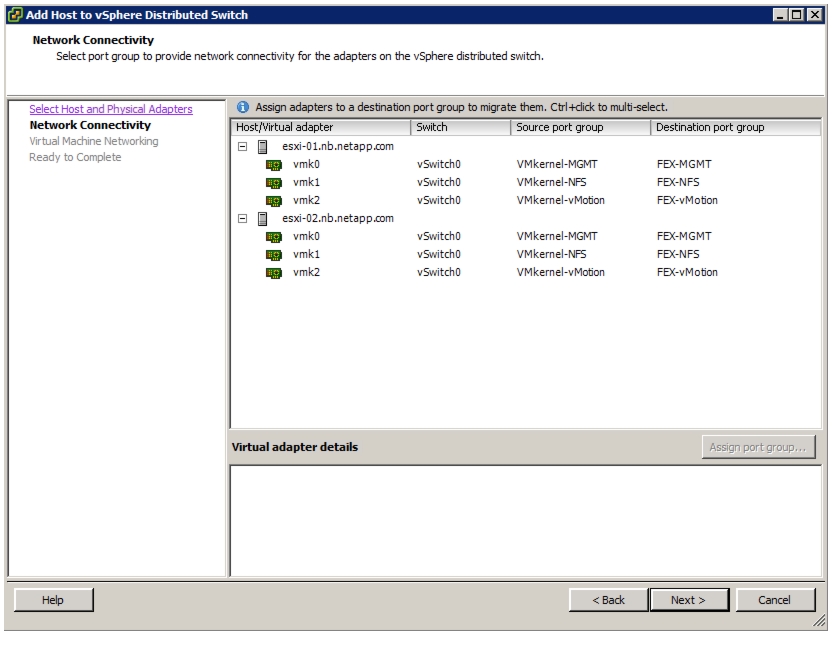Click vSwitch0 cell for esxi-01 vmk2
The width and height of the screenshot is (832, 654).
pyautogui.click(x=439, y=200)
